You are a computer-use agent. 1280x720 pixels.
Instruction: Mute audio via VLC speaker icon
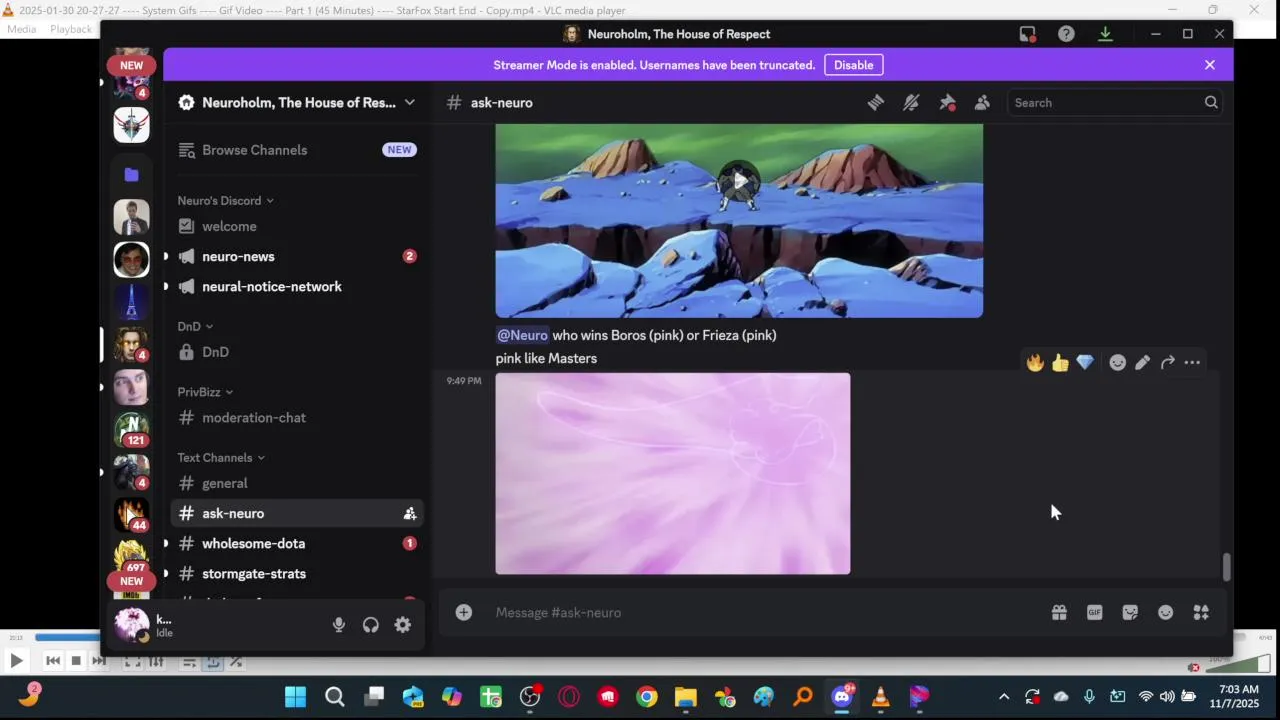tap(1193, 667)
